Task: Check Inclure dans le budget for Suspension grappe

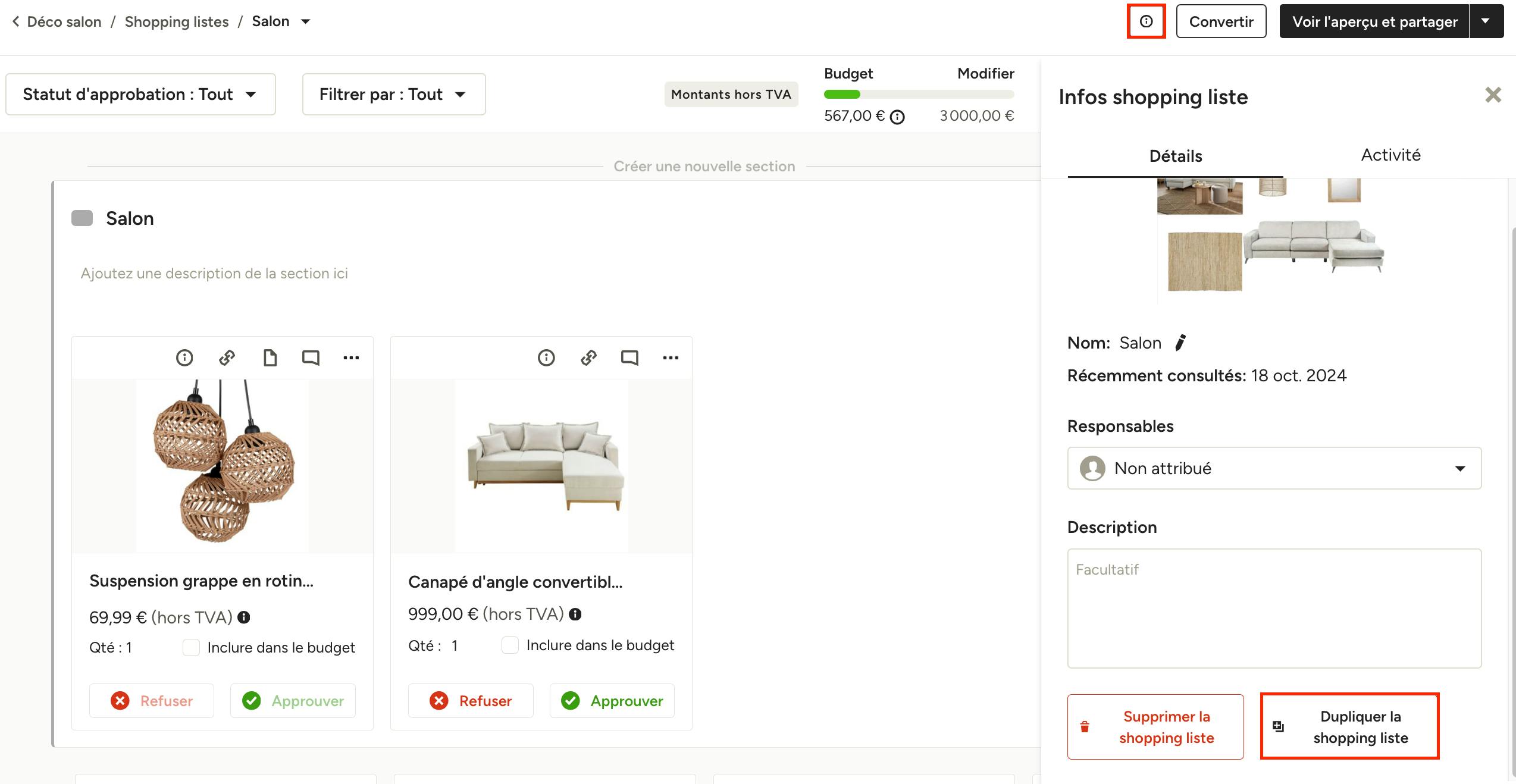Action: (191, 647)
